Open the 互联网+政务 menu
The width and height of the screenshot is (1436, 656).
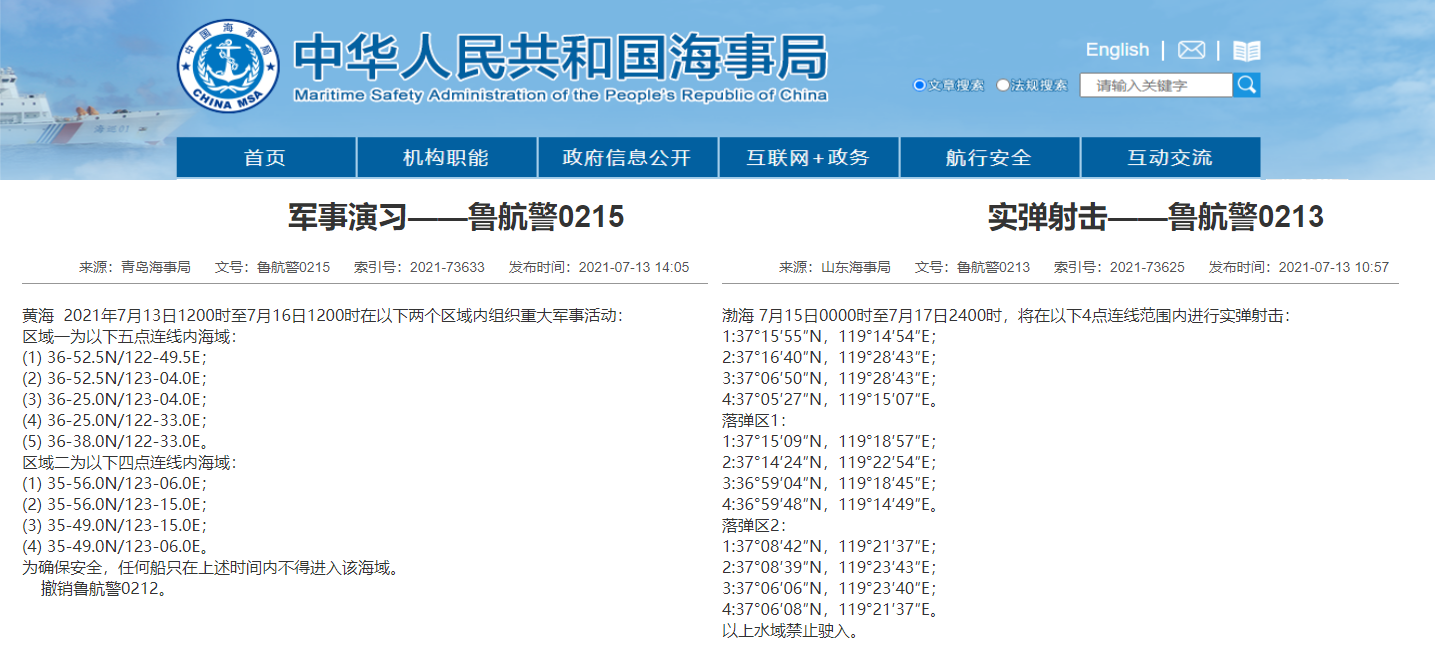pyautogui.click(x=808, y=158)
